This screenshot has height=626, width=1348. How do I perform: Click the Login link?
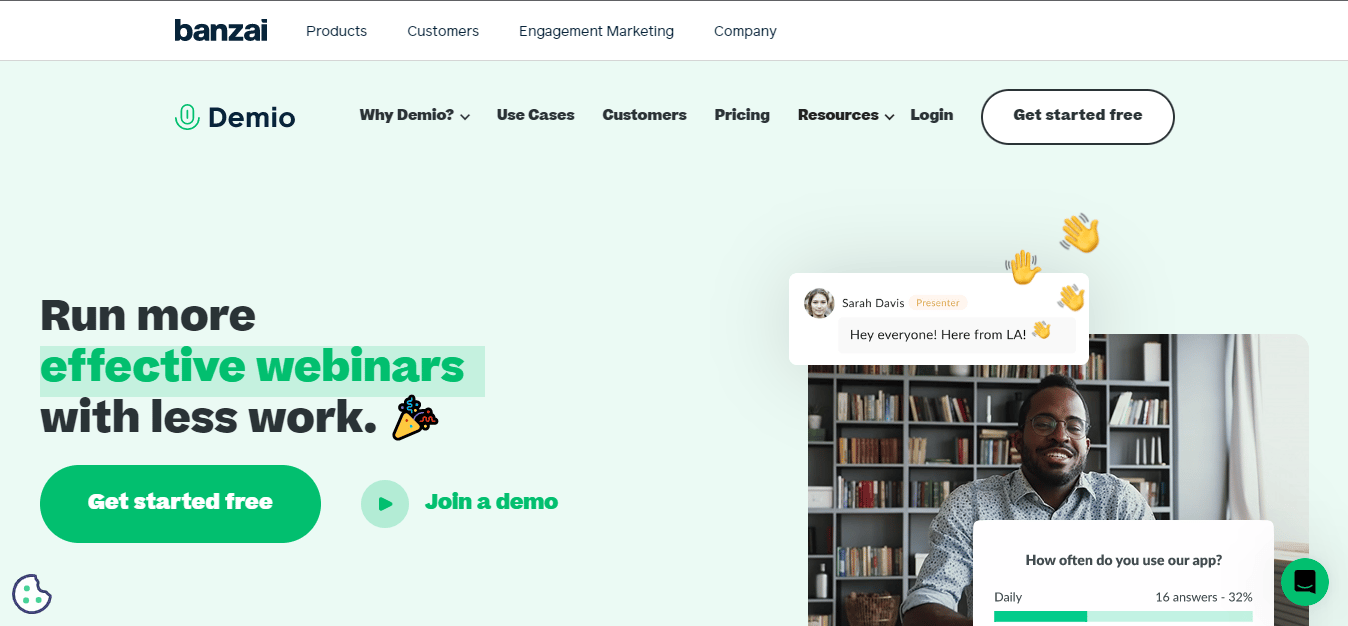tap(931, 115)
